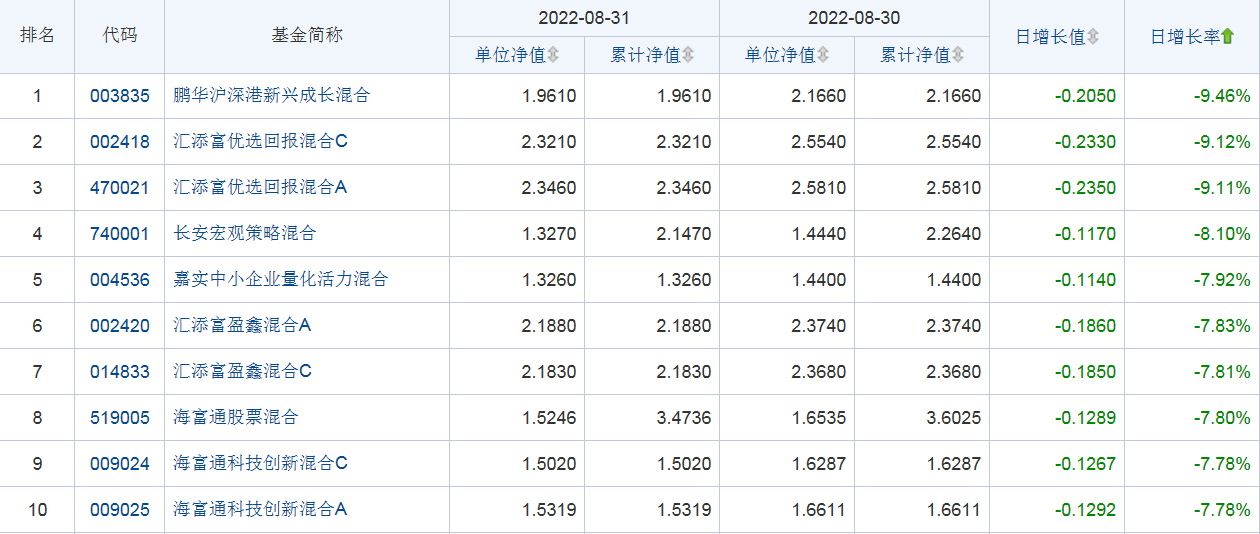Select the -0.1267 daily growth value
Image resolution: width=1260 pixels, height=534 pixels.
(x=1085, y=464)
